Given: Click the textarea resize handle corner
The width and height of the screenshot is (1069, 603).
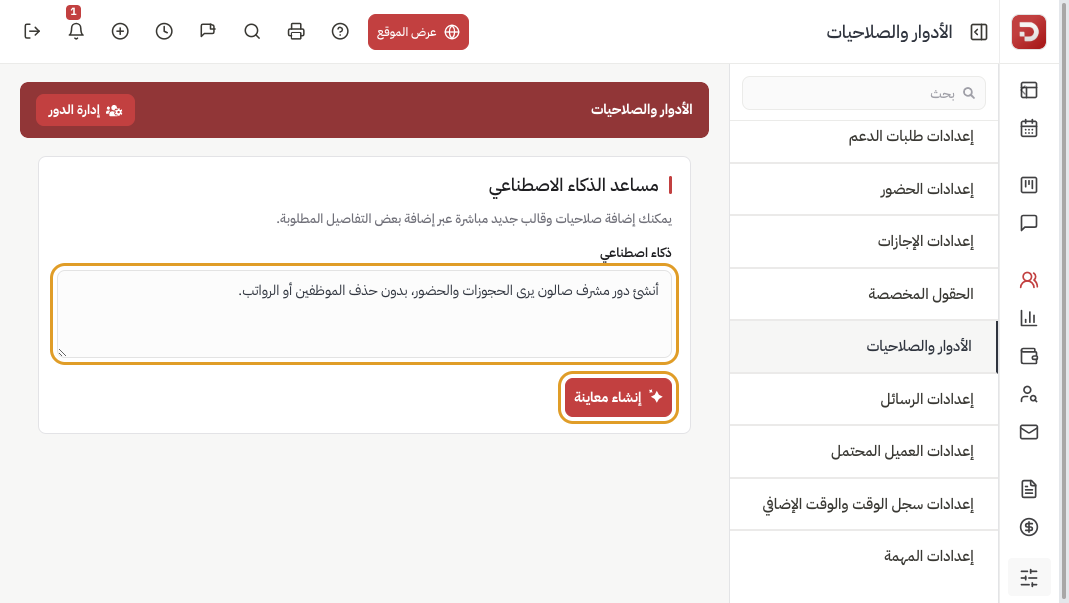Looking at the screenshot, I should click(x=62, y=353).
